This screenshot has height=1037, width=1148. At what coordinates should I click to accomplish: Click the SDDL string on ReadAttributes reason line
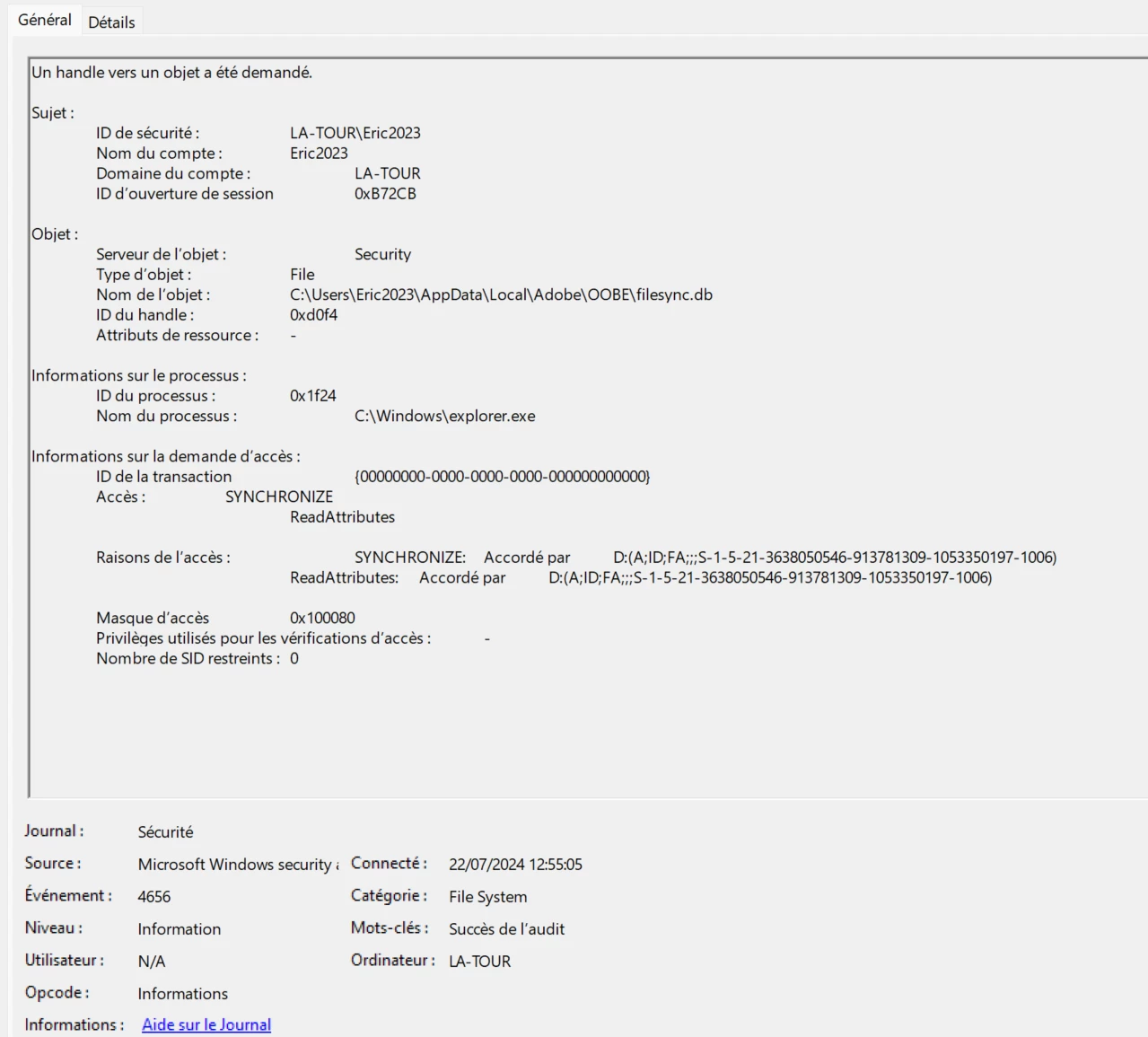pyautogui.click(x=770, y=577)
